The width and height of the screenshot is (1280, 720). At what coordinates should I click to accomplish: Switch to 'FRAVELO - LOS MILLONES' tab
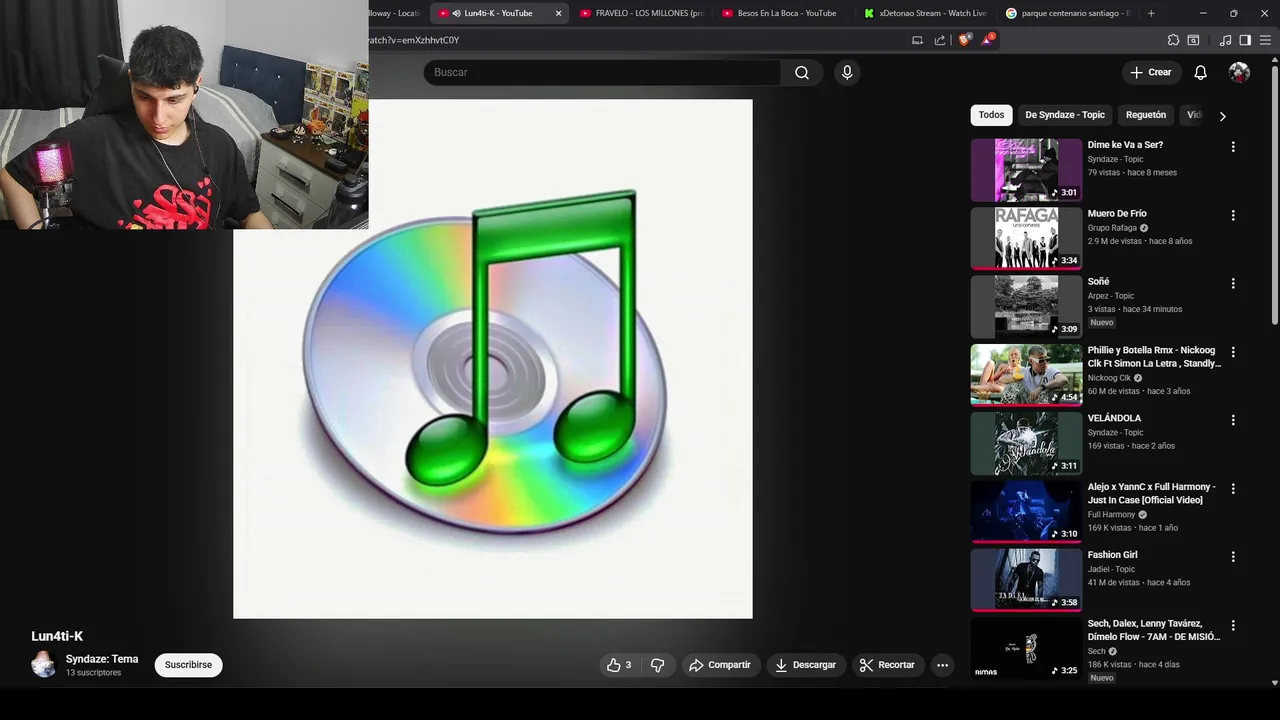(x=642, y=13)
